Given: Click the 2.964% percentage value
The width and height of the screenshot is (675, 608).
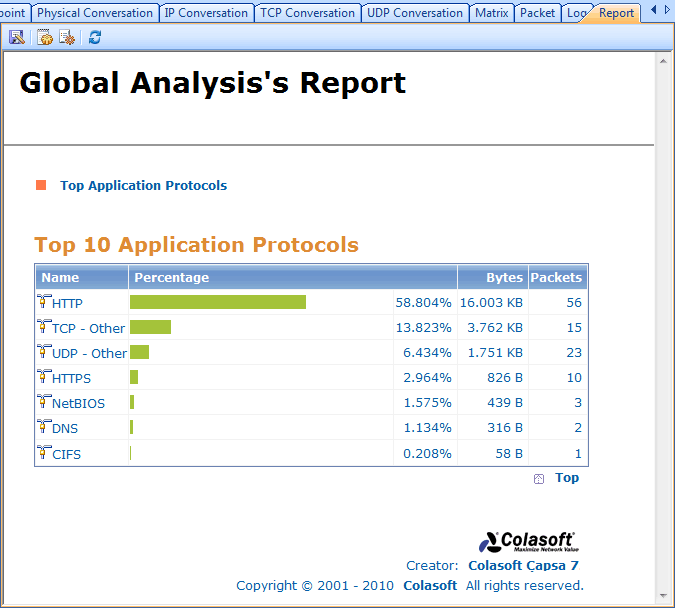Looking at the screenshot, I should pyautogui.click(x=427, y=377).
